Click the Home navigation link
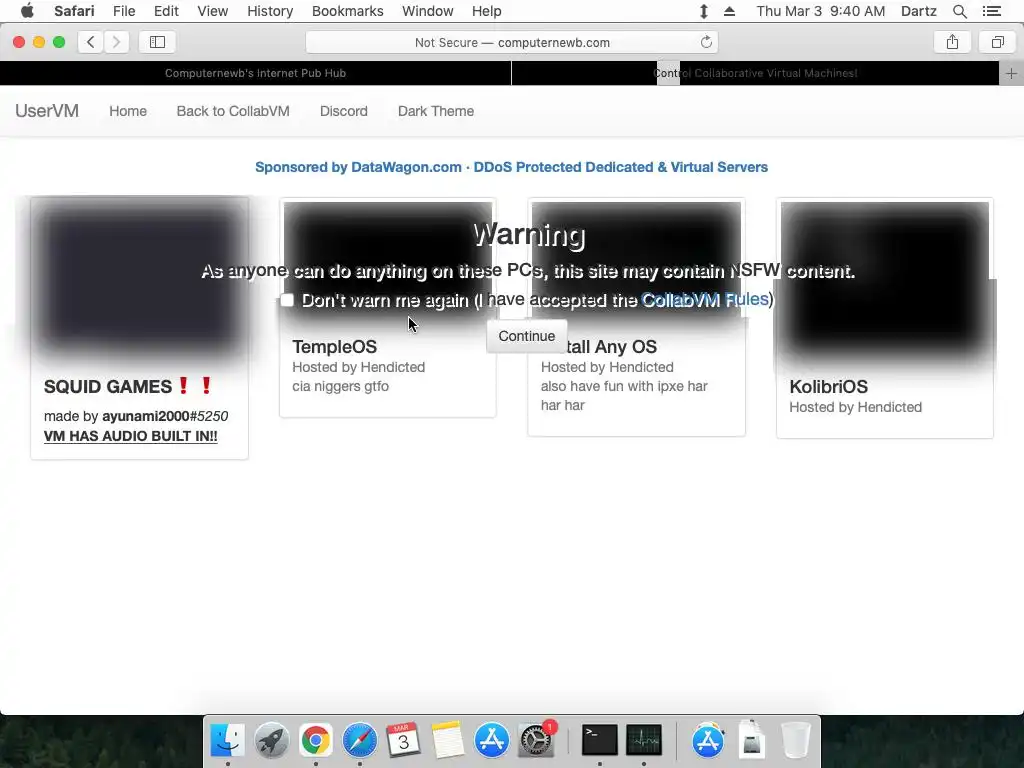1024x768 pixels. 128,111
